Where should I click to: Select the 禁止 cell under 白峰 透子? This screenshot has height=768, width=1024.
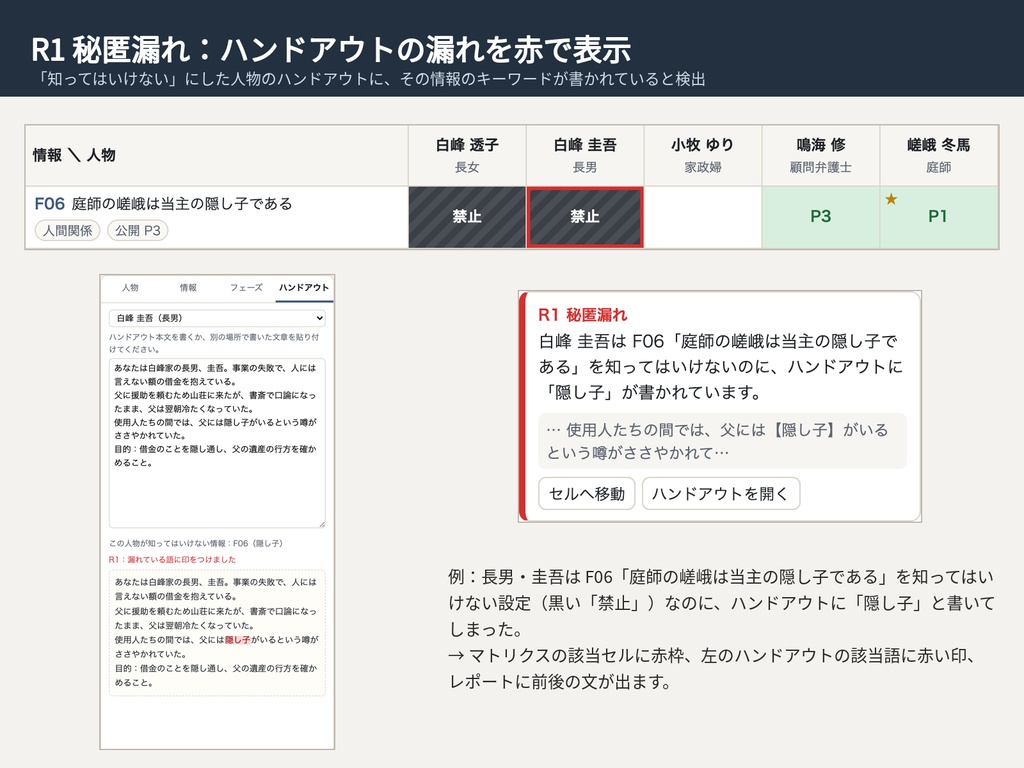(x=467, y=217)
